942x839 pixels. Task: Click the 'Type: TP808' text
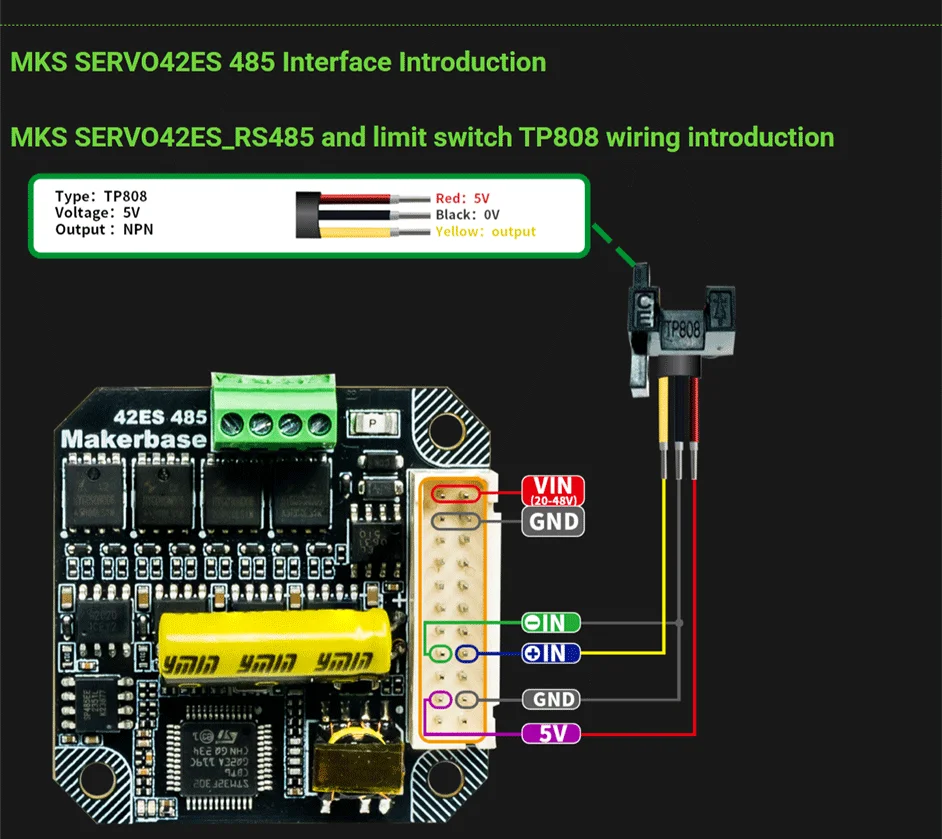pos(101,196)
